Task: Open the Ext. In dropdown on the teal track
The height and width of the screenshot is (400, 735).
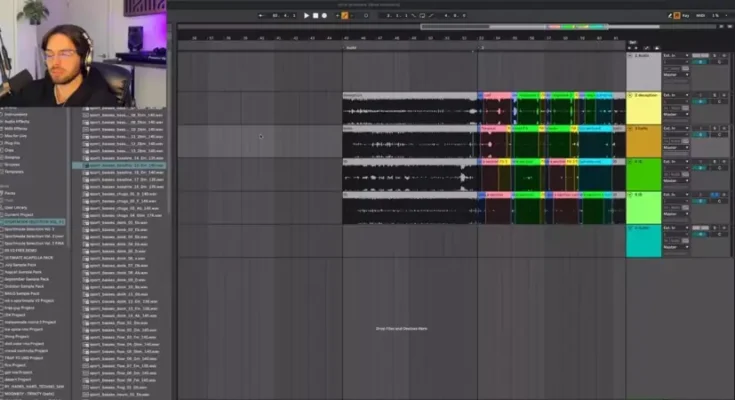Action: pyautogui.click(x=671, y=228)
